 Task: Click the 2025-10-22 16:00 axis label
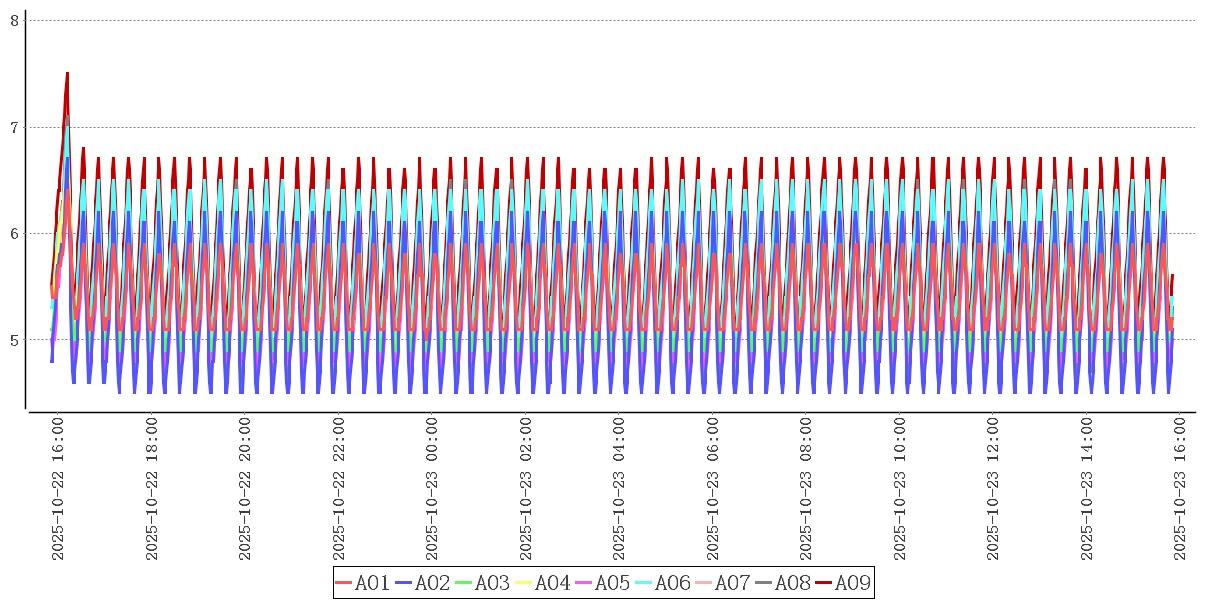(58, 489)
